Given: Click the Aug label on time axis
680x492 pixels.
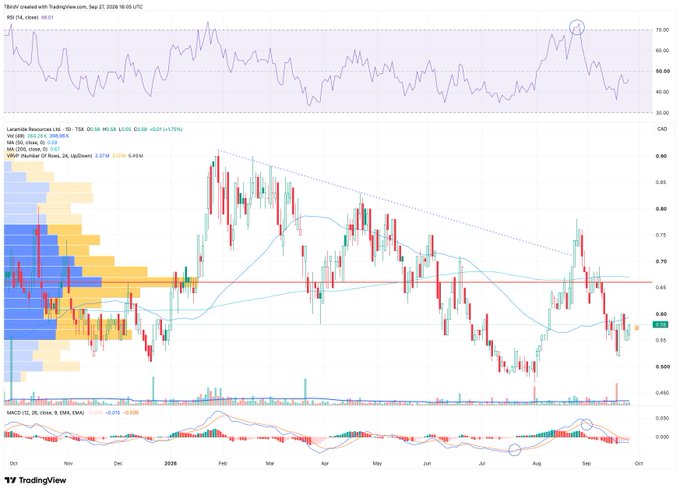Looking at the screenshot, I should pos(536,463).
